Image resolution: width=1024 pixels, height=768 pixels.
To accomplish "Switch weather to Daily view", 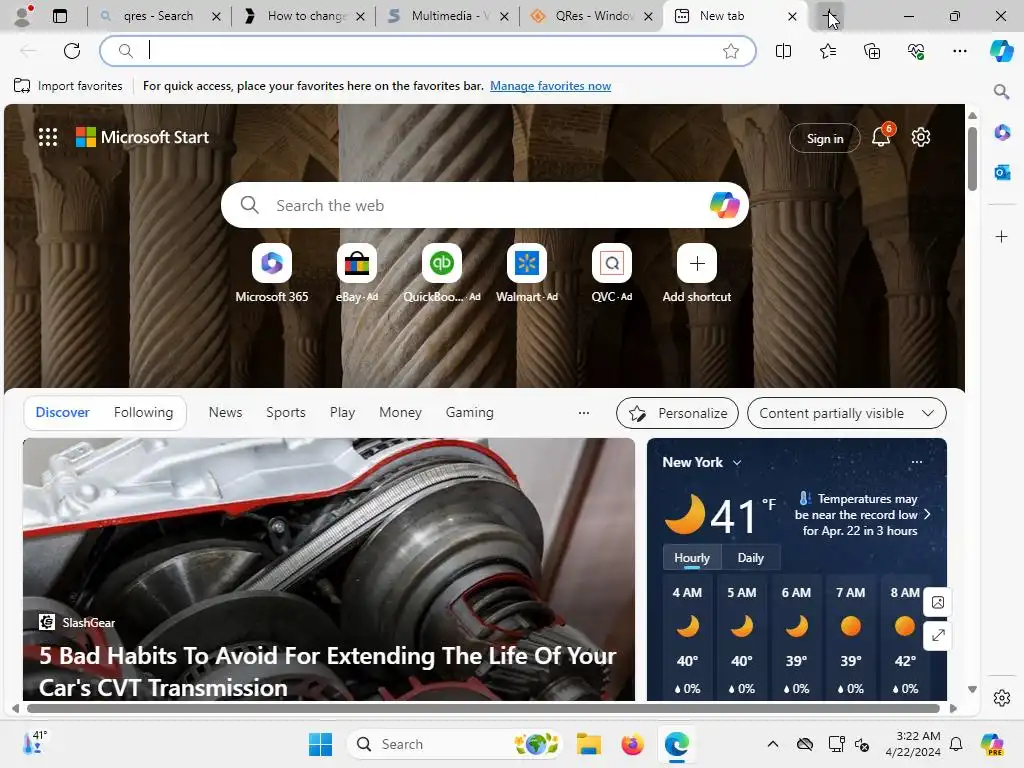I will [750, 558].
